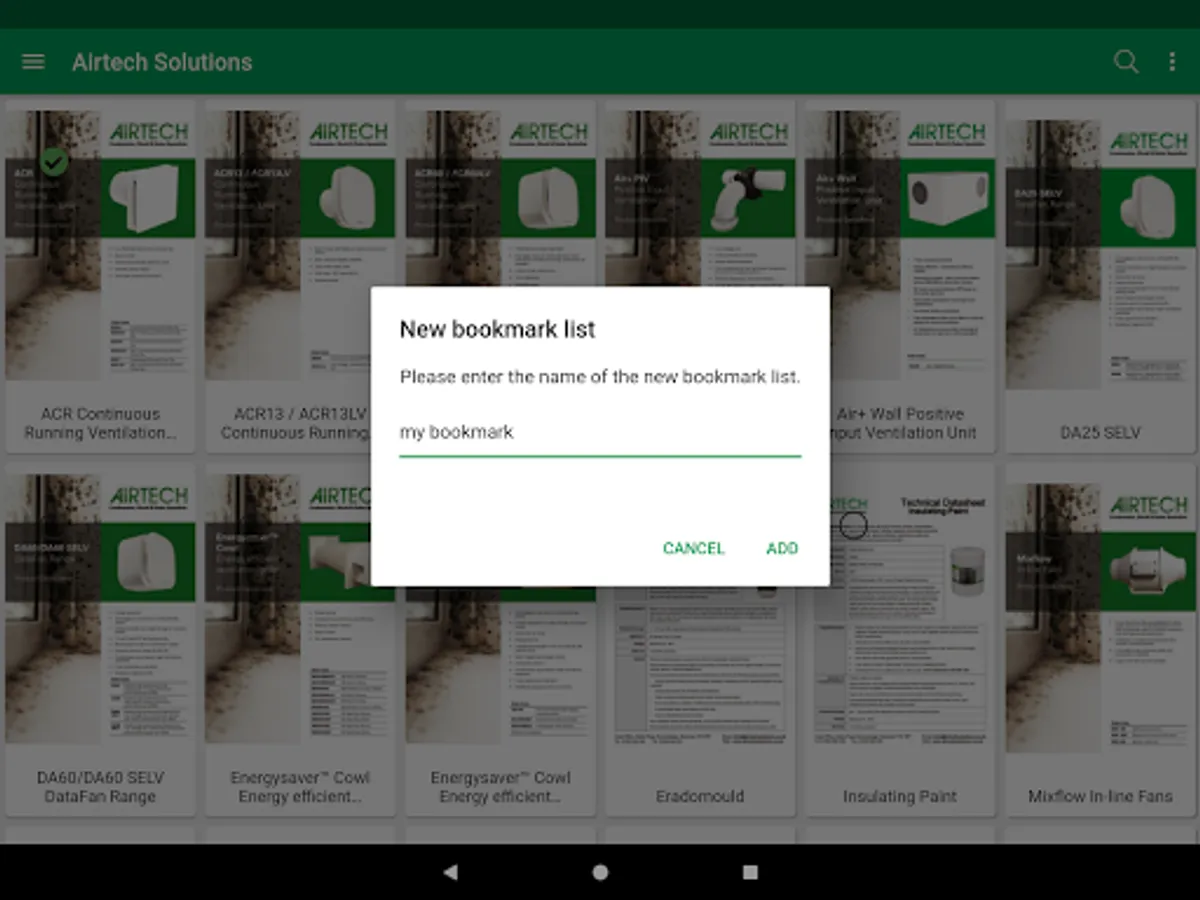Tap the Android recent apps square button
Image resolution: width=1200 pixels, height=900 pixels.
[x=750, y=872]
